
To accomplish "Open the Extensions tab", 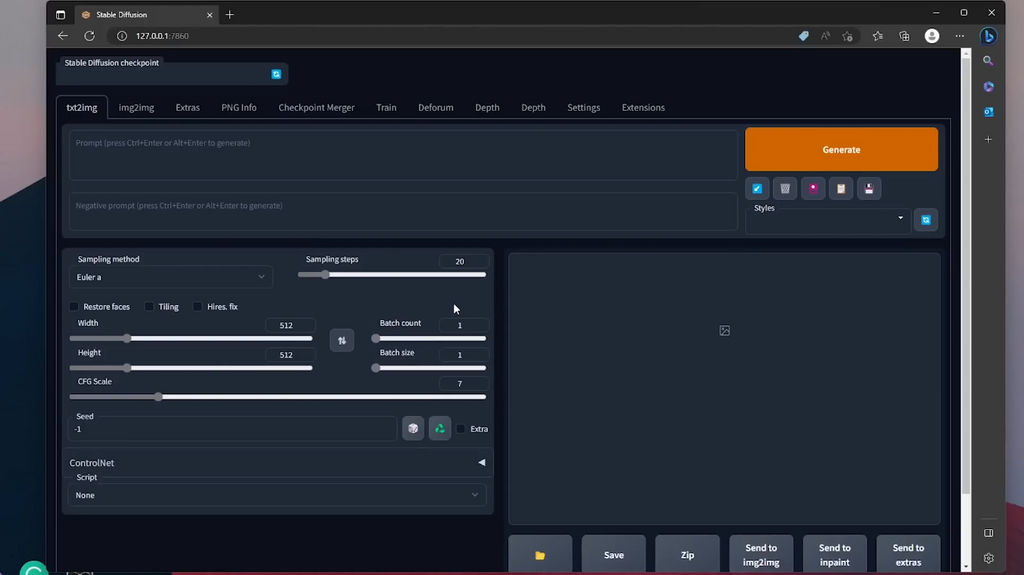I will pyautogui.click(x=643, y=108).
